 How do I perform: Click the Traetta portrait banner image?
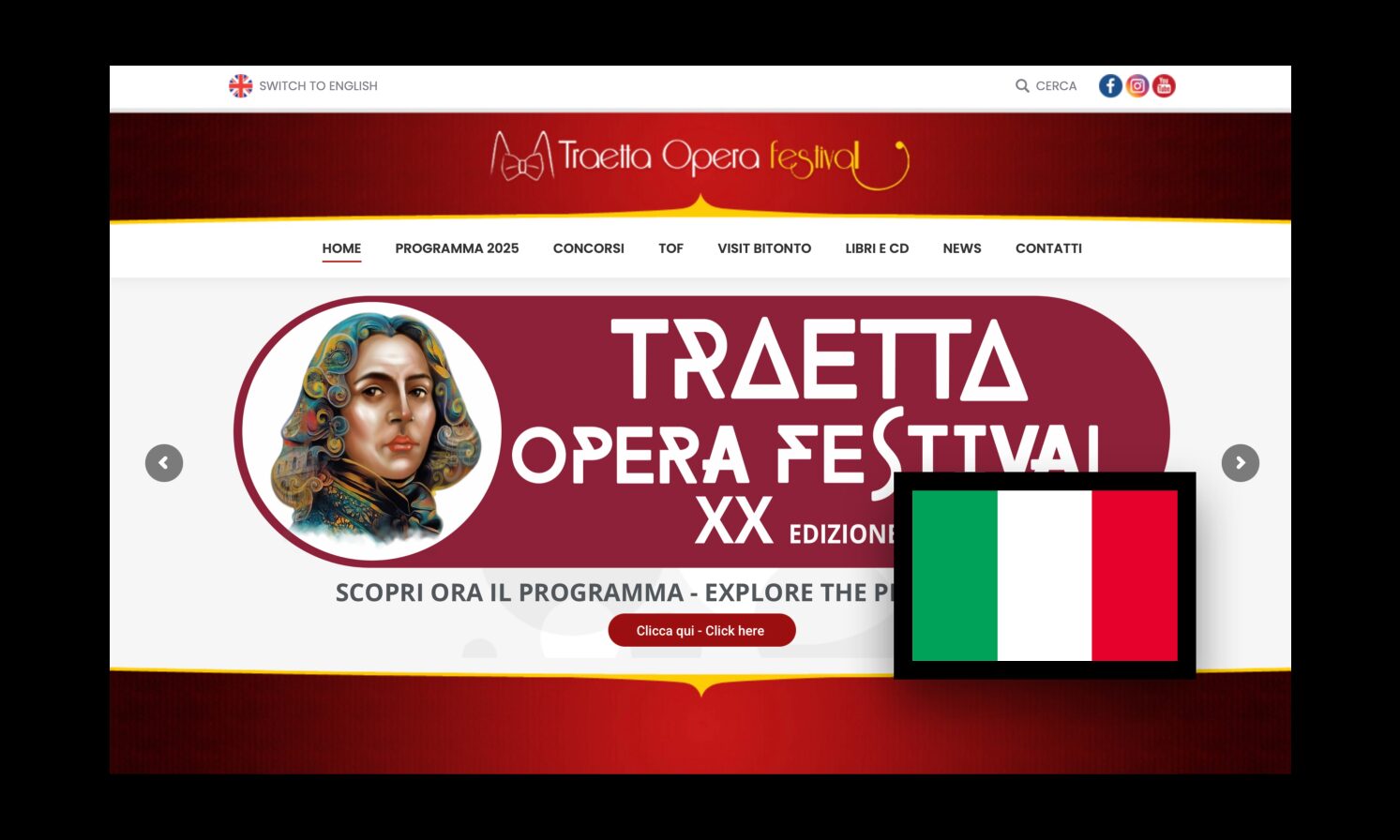373,431
